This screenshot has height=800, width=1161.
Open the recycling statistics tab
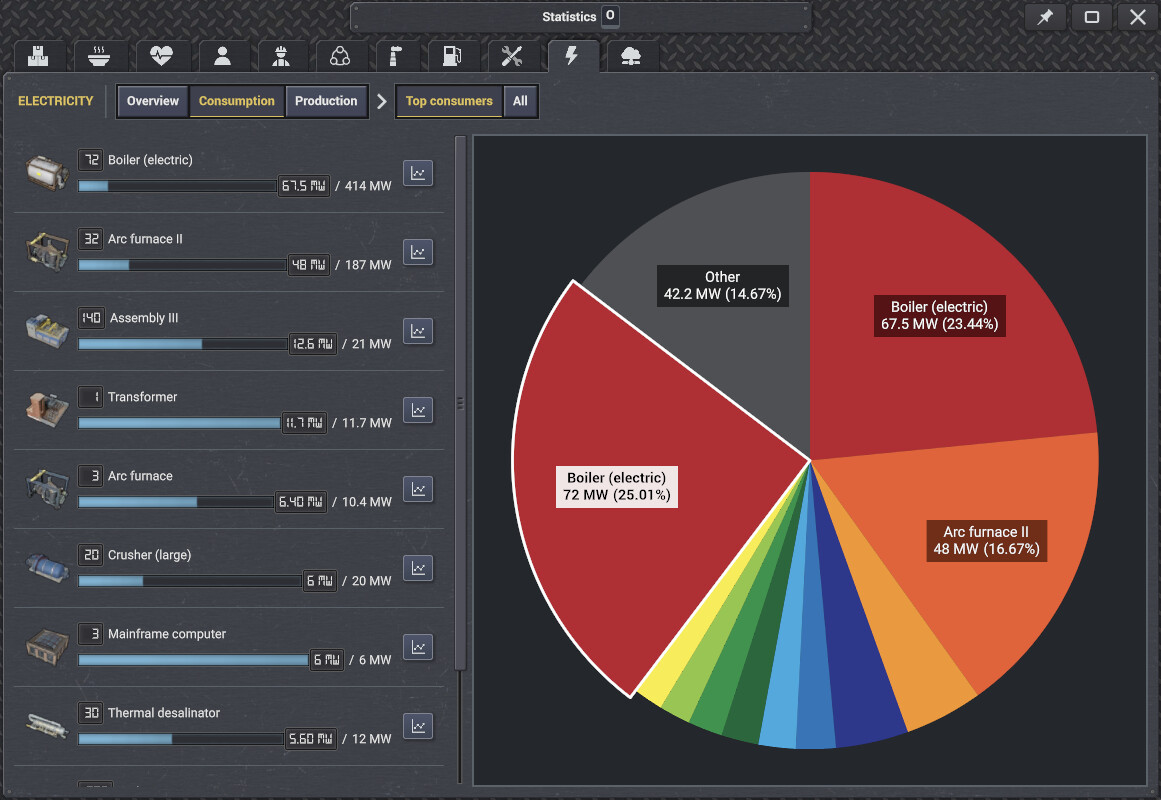click(340, 56)
